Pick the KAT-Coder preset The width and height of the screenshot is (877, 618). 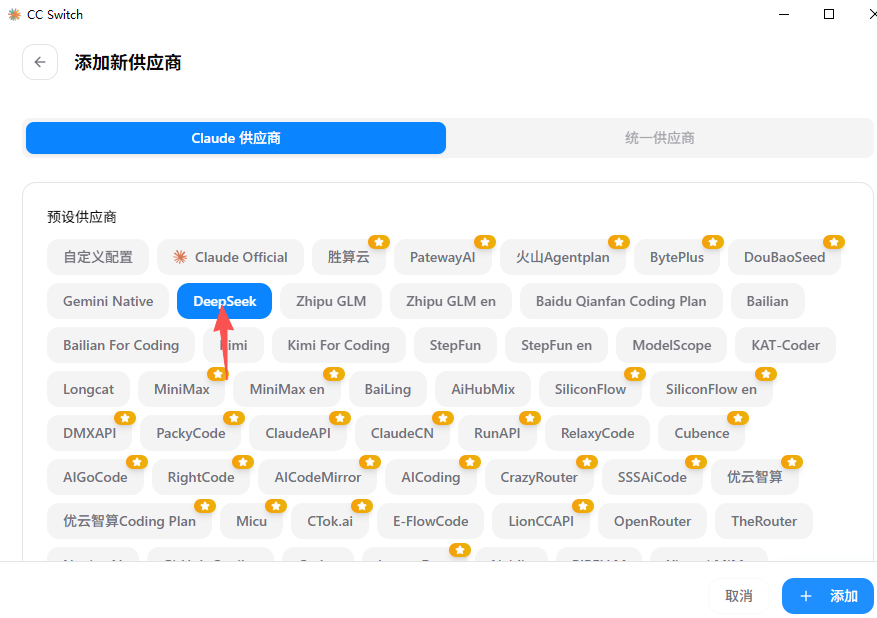[786, 345]
